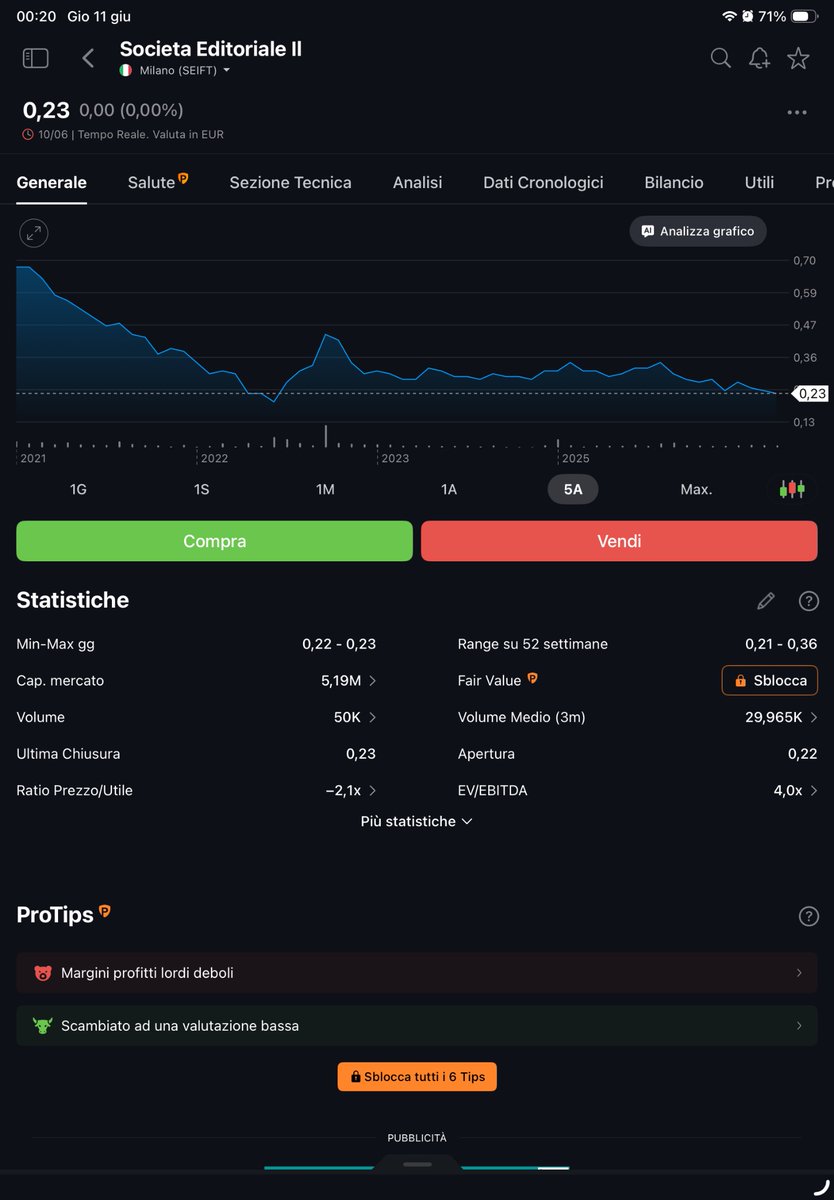Open Volume details chevron
This screenshot has width=834, height=1200.
click(372, 717)
